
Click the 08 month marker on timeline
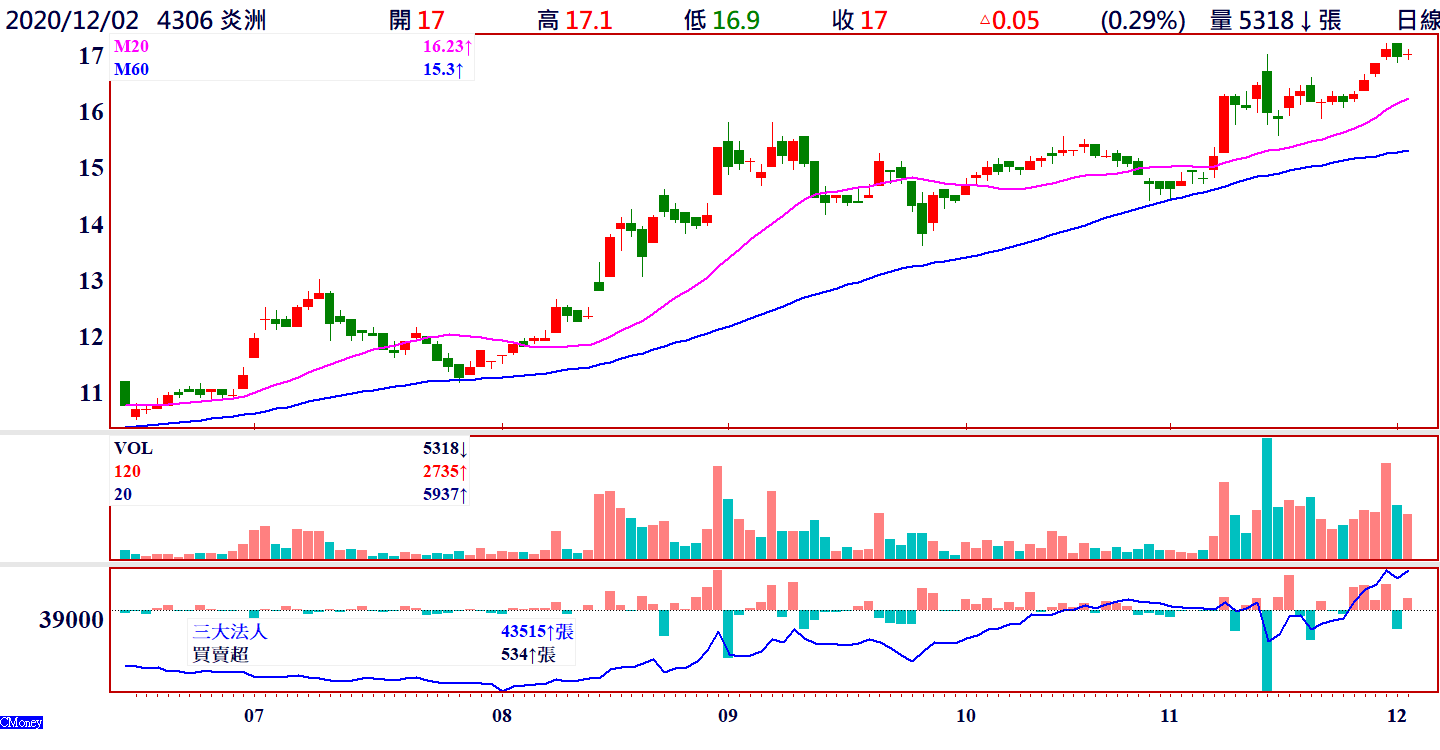(502, 716)
